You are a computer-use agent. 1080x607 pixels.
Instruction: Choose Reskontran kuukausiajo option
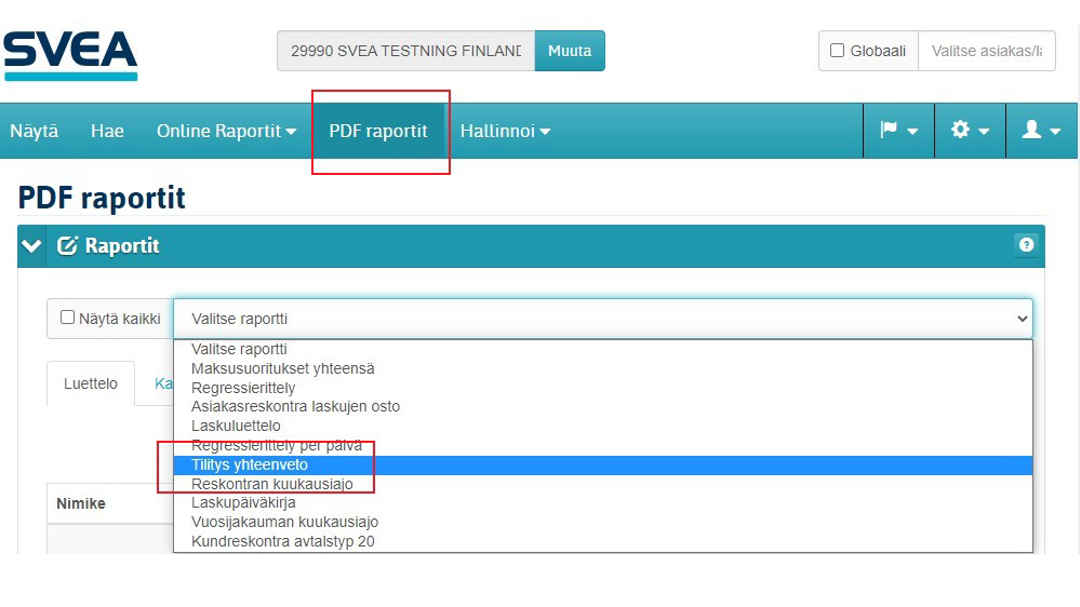click(603, 484)
